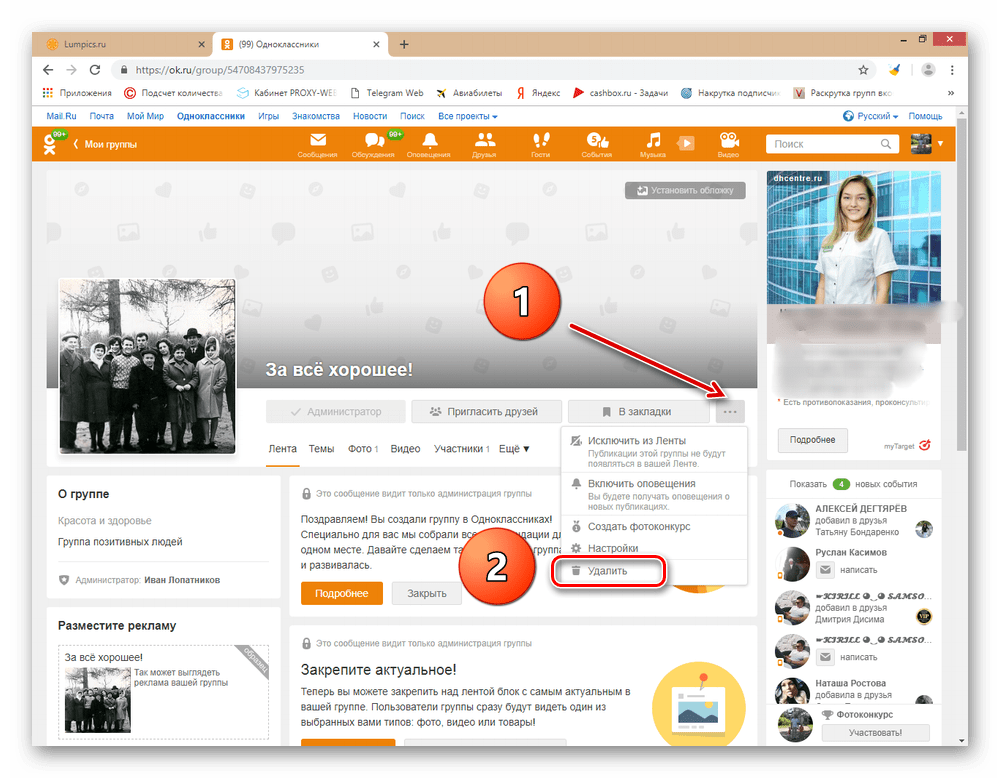Expand the Ещё group tabs dropdown

click(514, 449)
